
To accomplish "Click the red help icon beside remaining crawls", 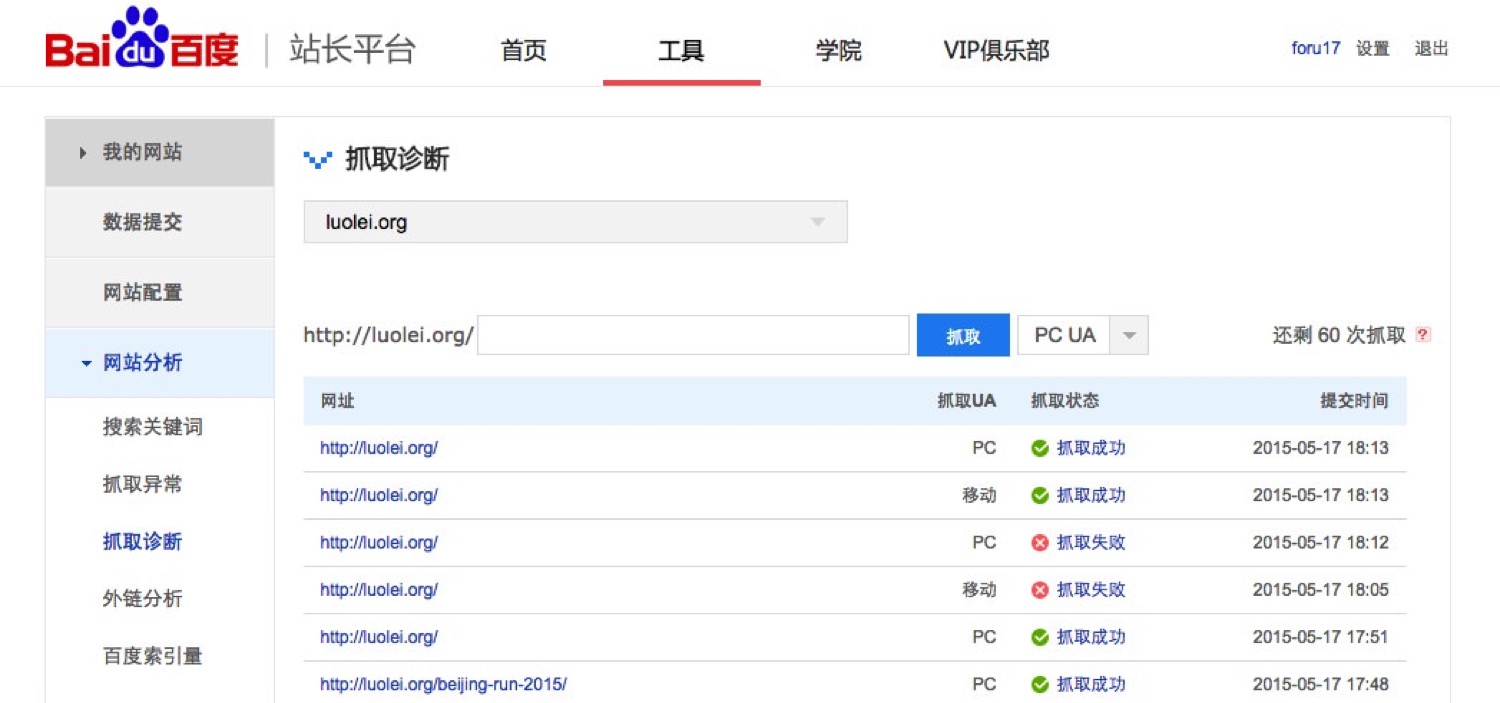I will point(1423,335).
